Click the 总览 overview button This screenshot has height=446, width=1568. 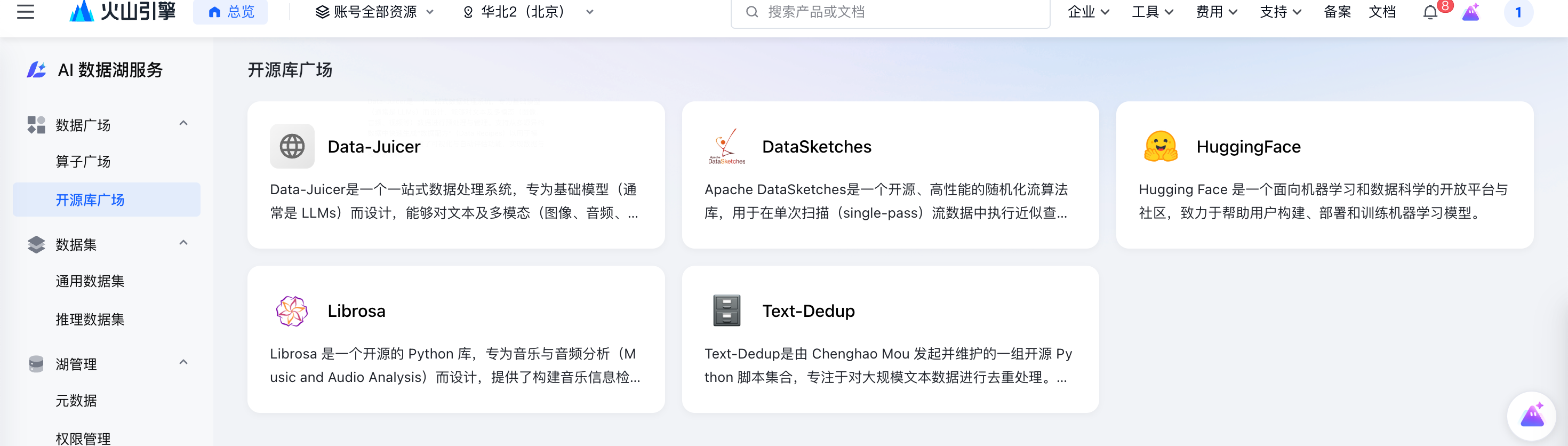point(231,12)
